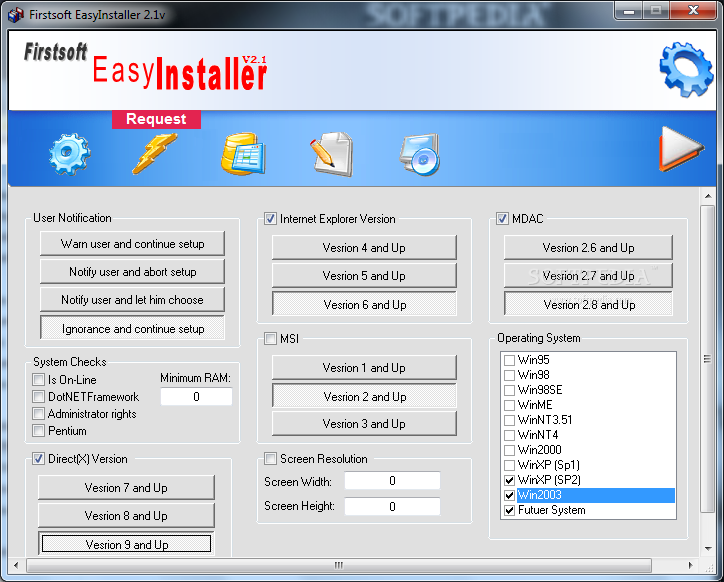Check WinNT4 in Operating System list
This screenshot has height=582, width=724.
pos(509,435)
